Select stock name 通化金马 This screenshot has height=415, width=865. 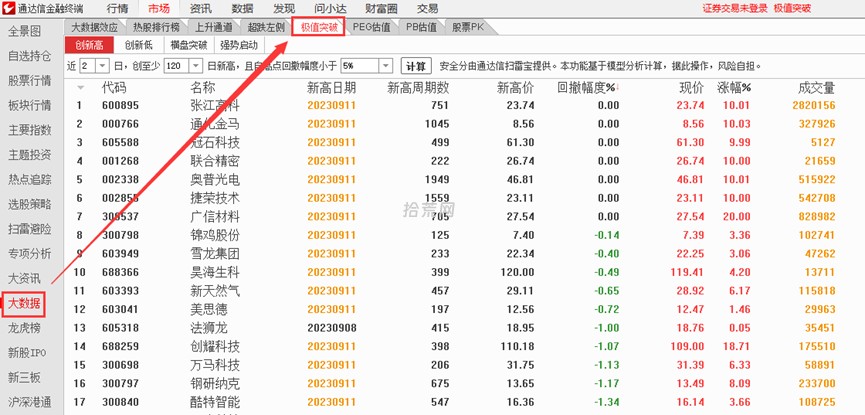pos(215,124)
